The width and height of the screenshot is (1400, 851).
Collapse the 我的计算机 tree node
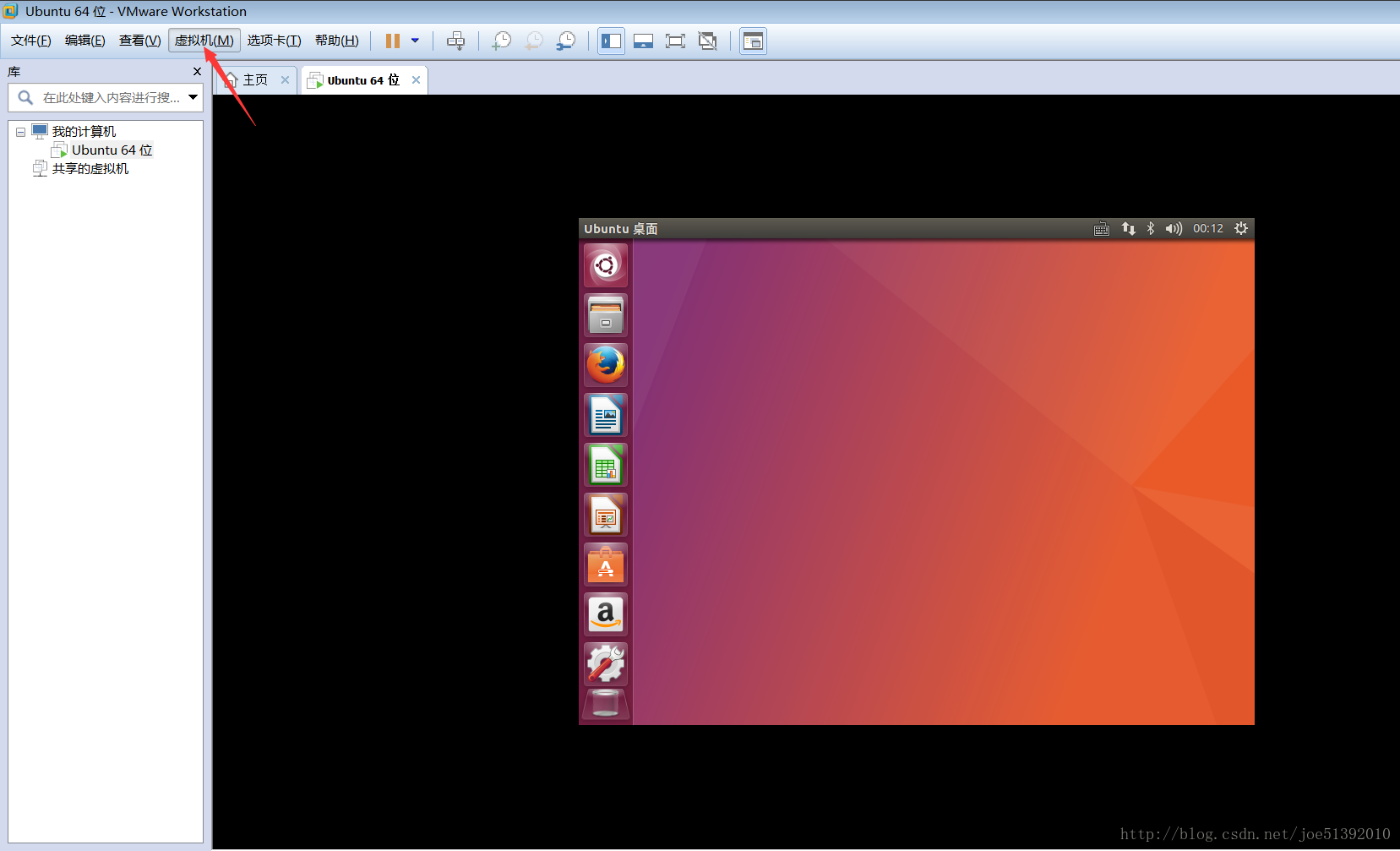(x=20, y=132)
